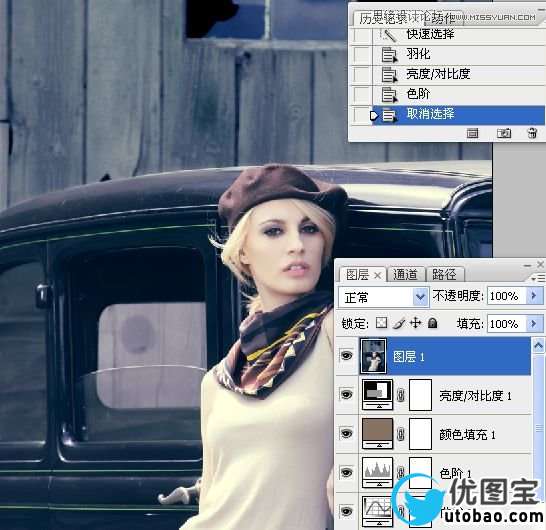Hide the 亮度/对比度 1 layer

point(346,395)
